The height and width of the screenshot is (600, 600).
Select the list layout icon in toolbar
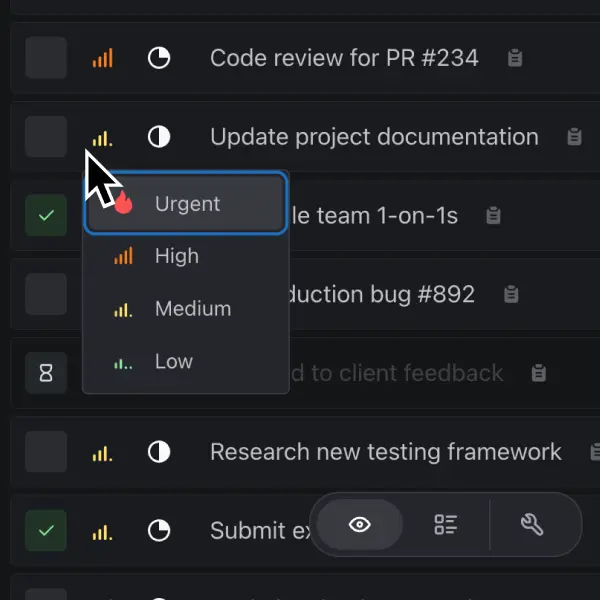pos(446,525)
